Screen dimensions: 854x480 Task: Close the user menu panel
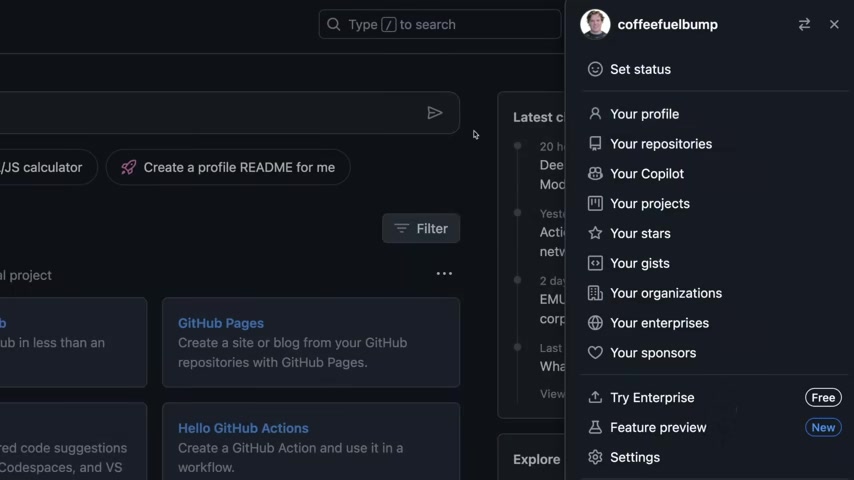(x=834, y=25)
